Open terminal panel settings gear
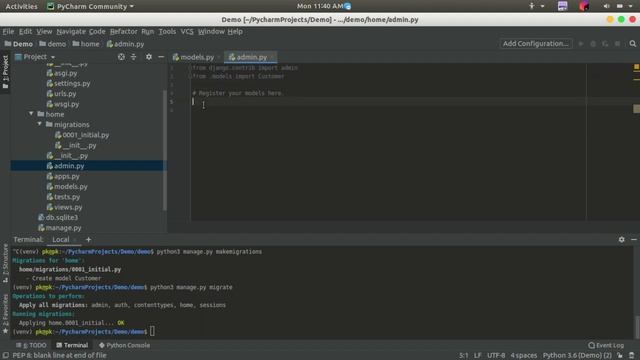Image resolution: width=640 pixels, height=360 pixels. click(x=621, y=240)
